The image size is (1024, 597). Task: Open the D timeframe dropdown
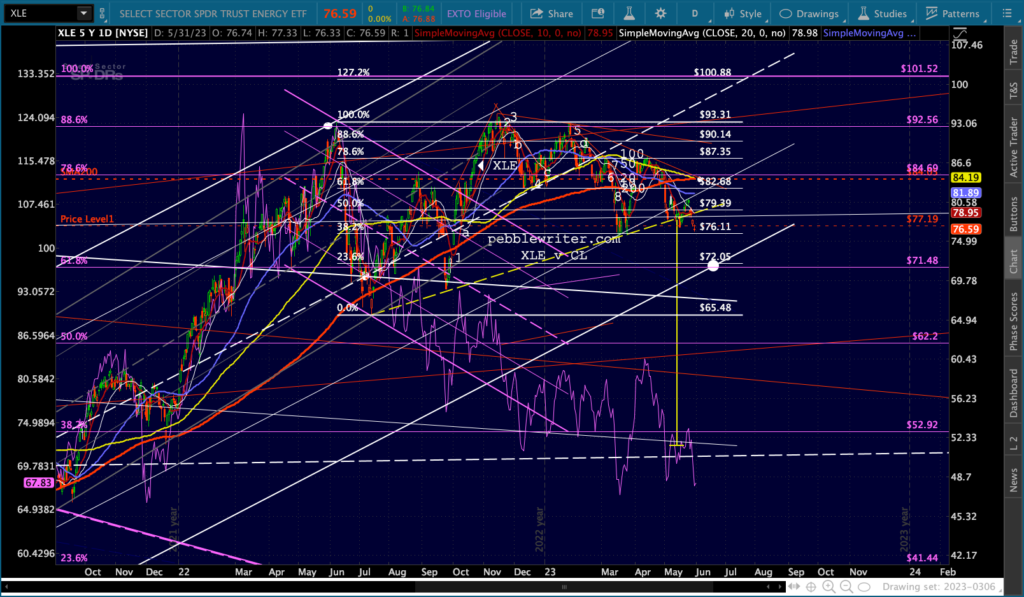pos(695,13)
